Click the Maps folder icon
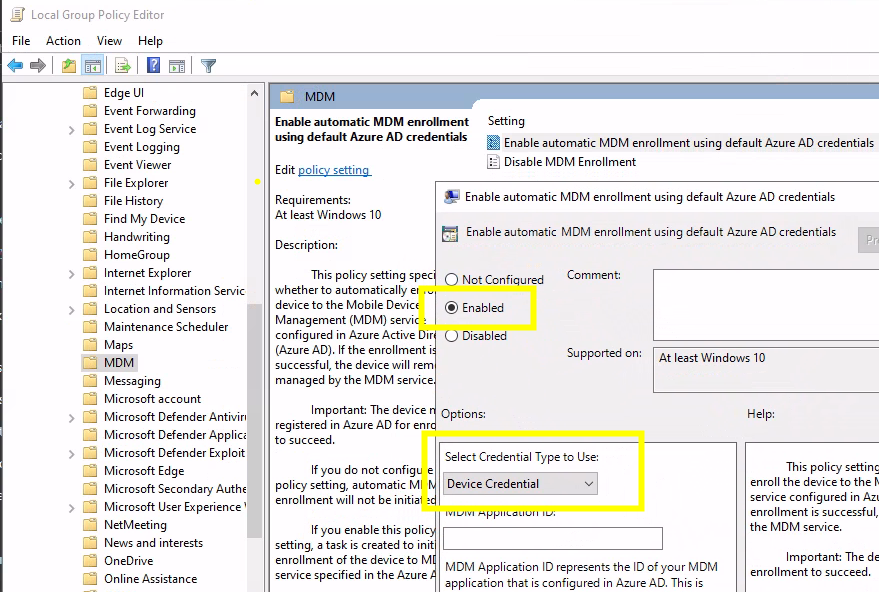Viewport: 879px width, 592px height. [90, 345]
